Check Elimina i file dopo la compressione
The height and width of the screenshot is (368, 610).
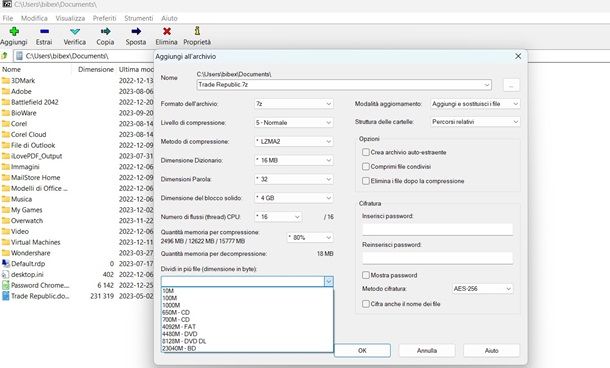coord(366,181)
